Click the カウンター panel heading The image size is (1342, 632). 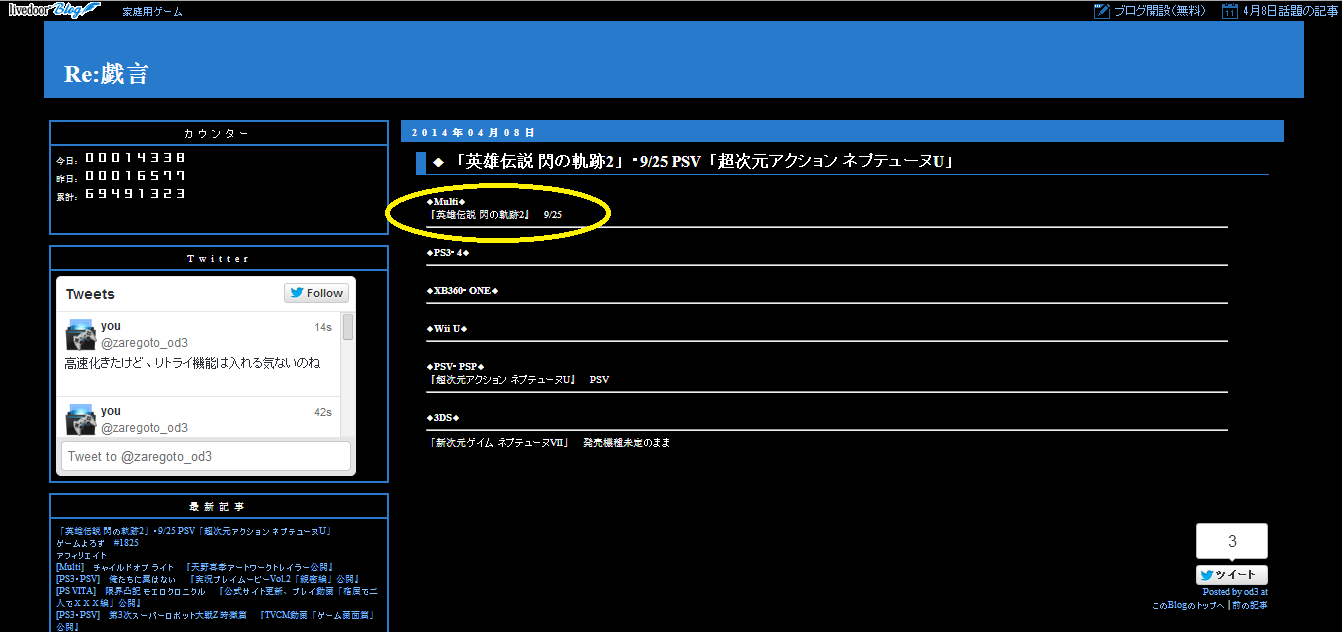point(218,133)
